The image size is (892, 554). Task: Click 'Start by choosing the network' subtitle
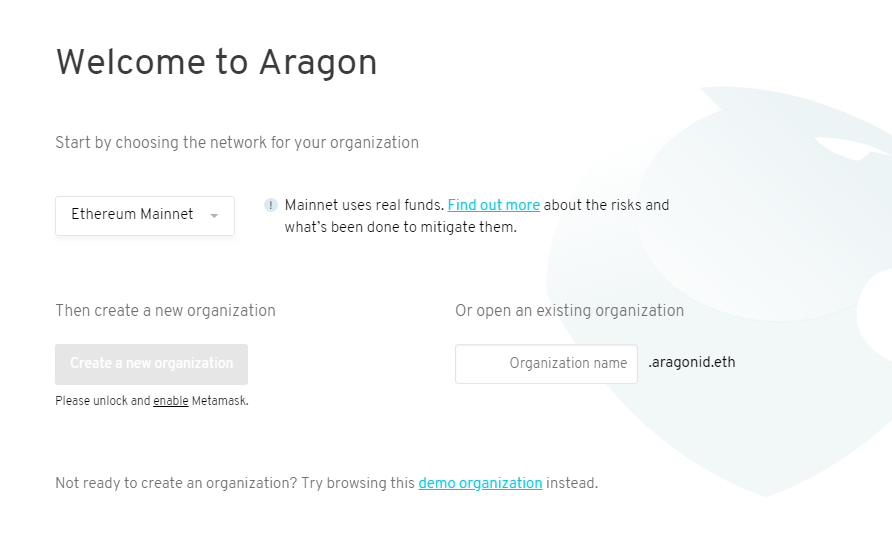pyautogui.click(x=237, y=143)
